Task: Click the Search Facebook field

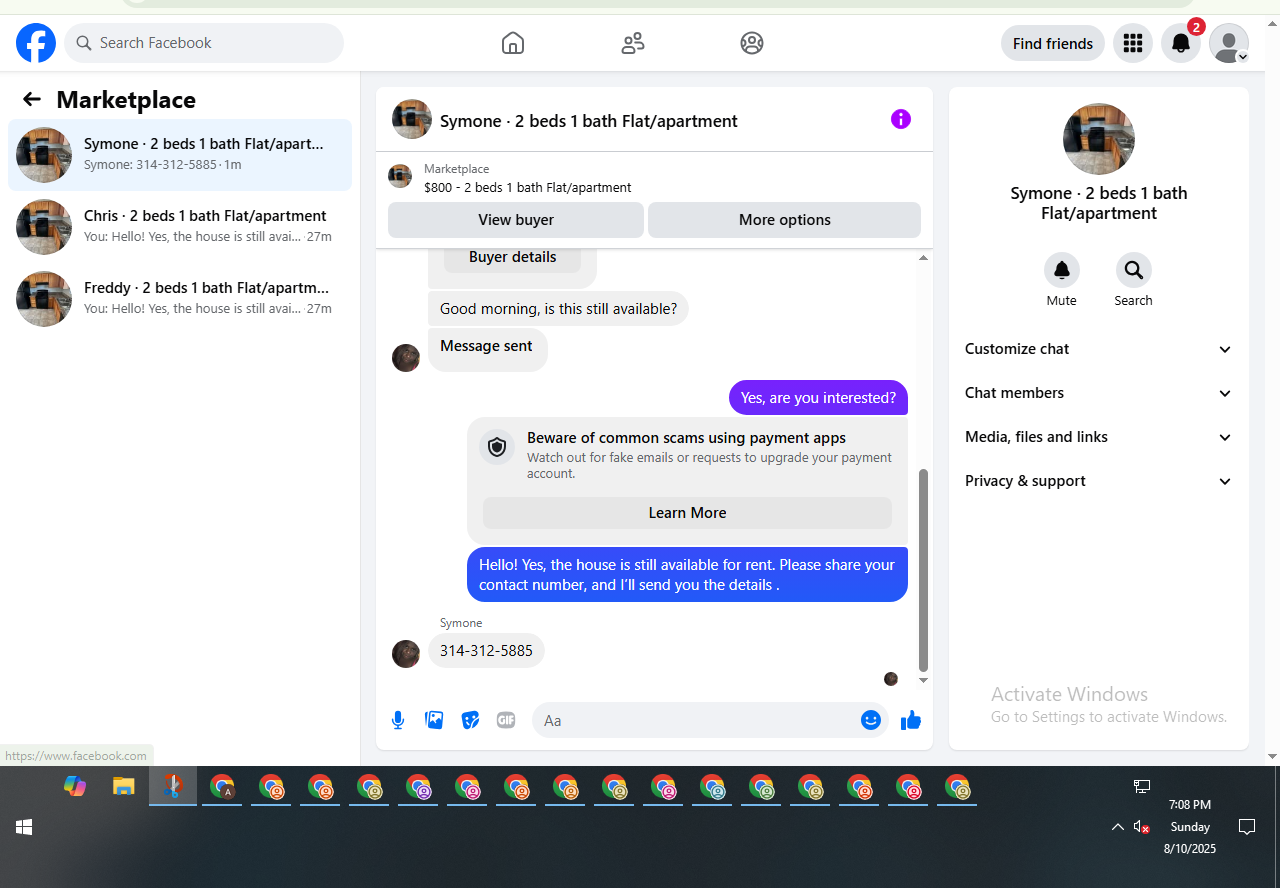Action: click(x=204, y=43)
